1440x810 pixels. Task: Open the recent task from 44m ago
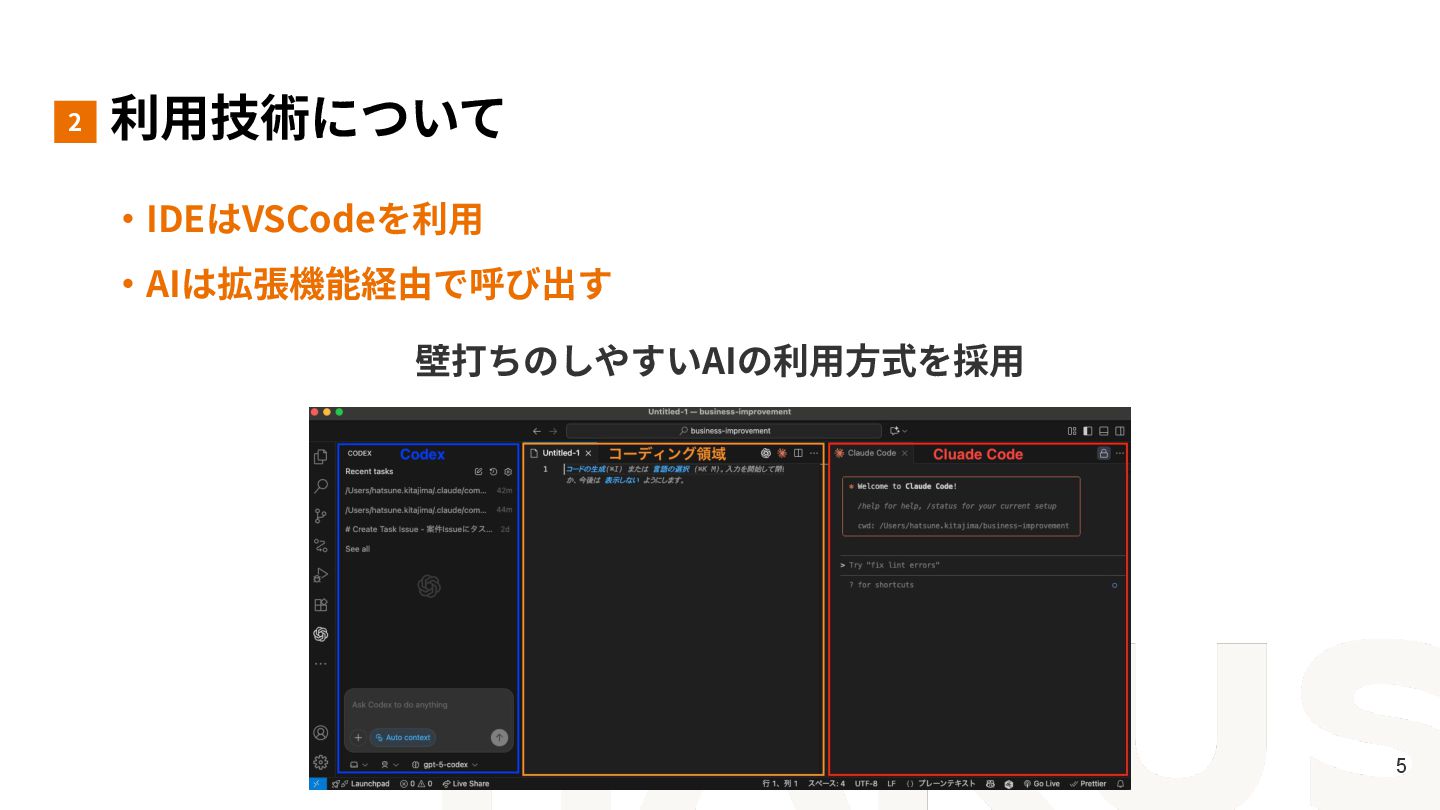coord(428,510)
